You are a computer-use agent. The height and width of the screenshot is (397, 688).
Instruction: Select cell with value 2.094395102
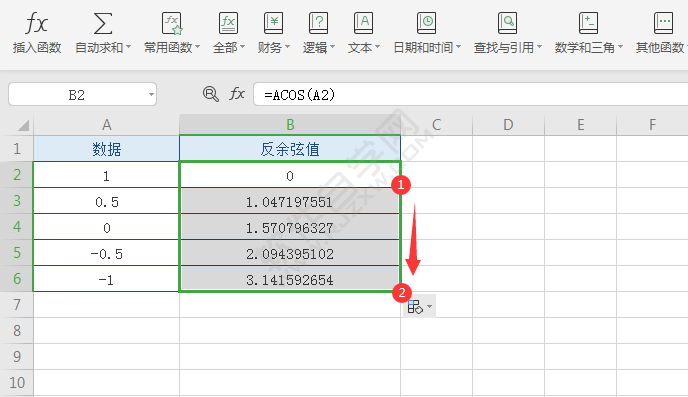coord(290,252)
